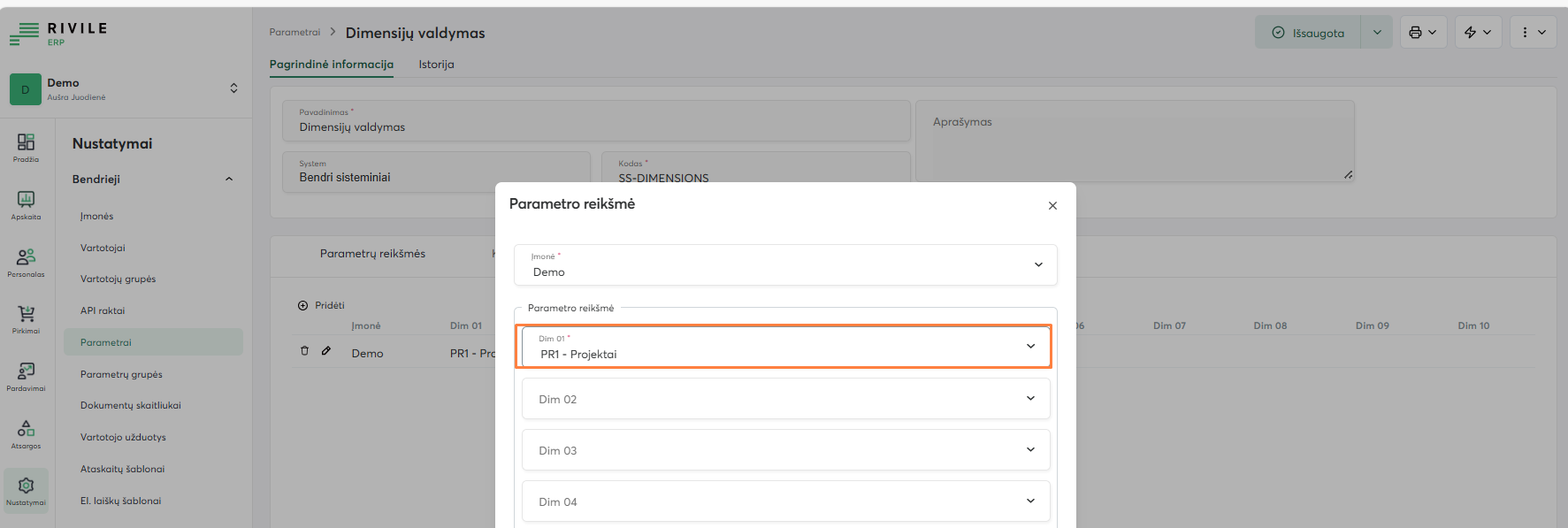Open the Pradžia home icon in sidebar
The width and height of the screenshot is (1568, 528).
pos(26,147)
